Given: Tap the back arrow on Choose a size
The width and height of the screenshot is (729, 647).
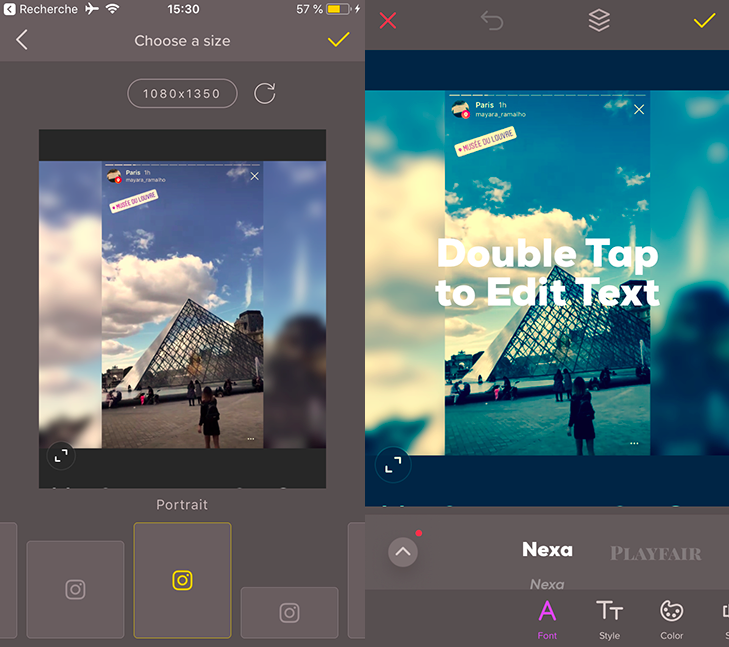Looking at the screenshot, I should pyautogui.click(x=22, y=40).
